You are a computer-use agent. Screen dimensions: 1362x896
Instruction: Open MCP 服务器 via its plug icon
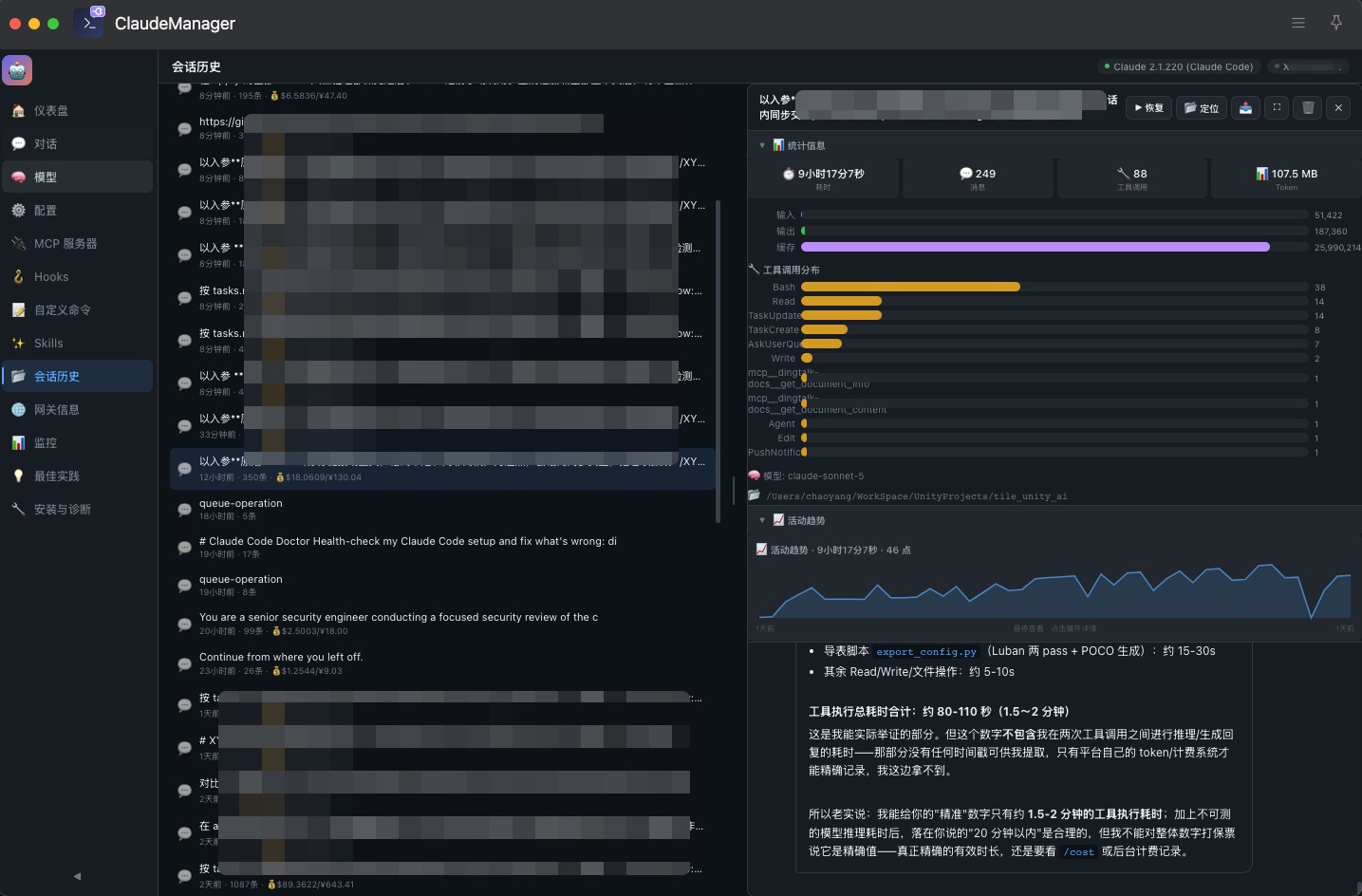[x=18, y=244]
